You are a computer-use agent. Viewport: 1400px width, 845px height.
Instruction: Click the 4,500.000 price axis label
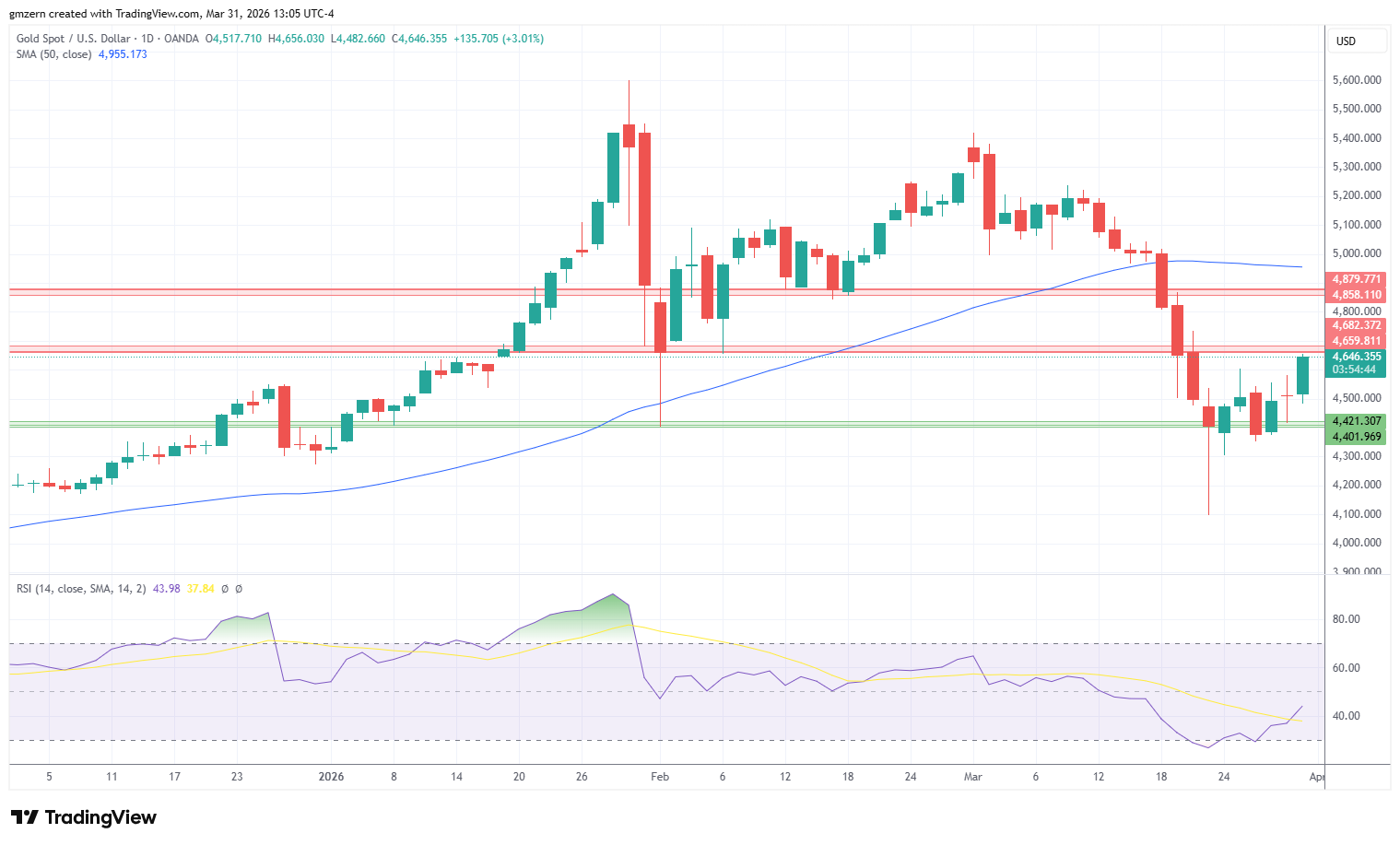tap(1357, 398)
